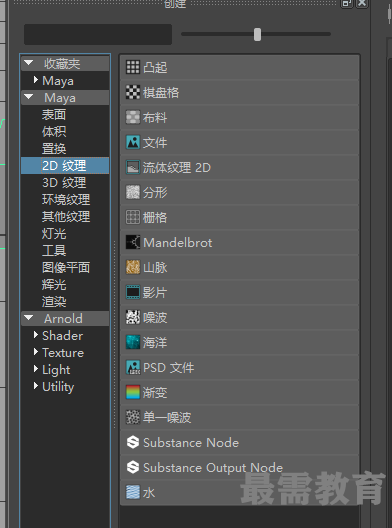Image resolution: width=392 pixels, height=528 pixels.
Task: Choose the 单一噪波 simplex noise icon
Action: (x=133, y=418)
